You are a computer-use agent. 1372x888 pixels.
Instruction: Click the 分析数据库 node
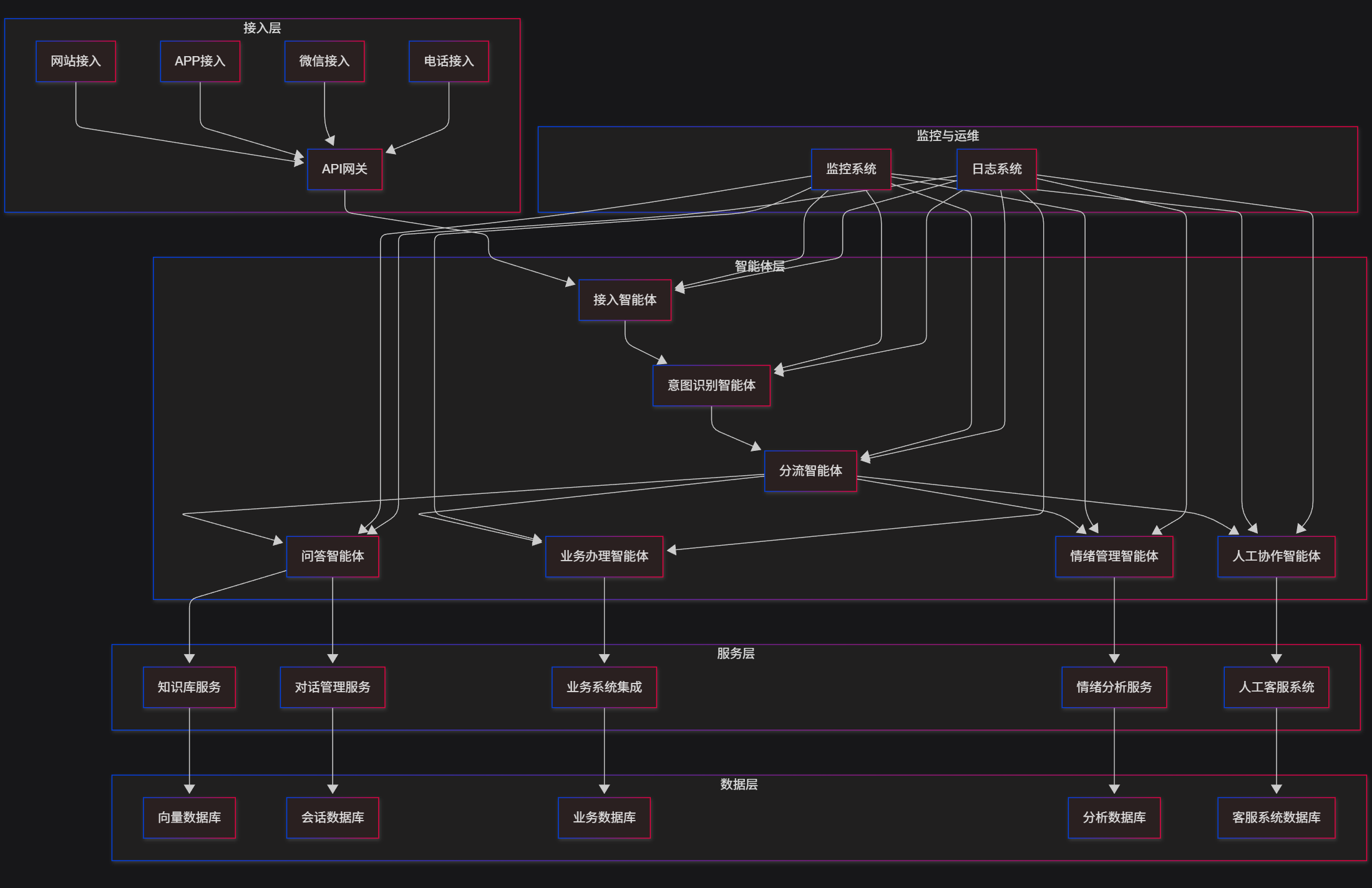pyautogui.click(x=1114, y=818)
